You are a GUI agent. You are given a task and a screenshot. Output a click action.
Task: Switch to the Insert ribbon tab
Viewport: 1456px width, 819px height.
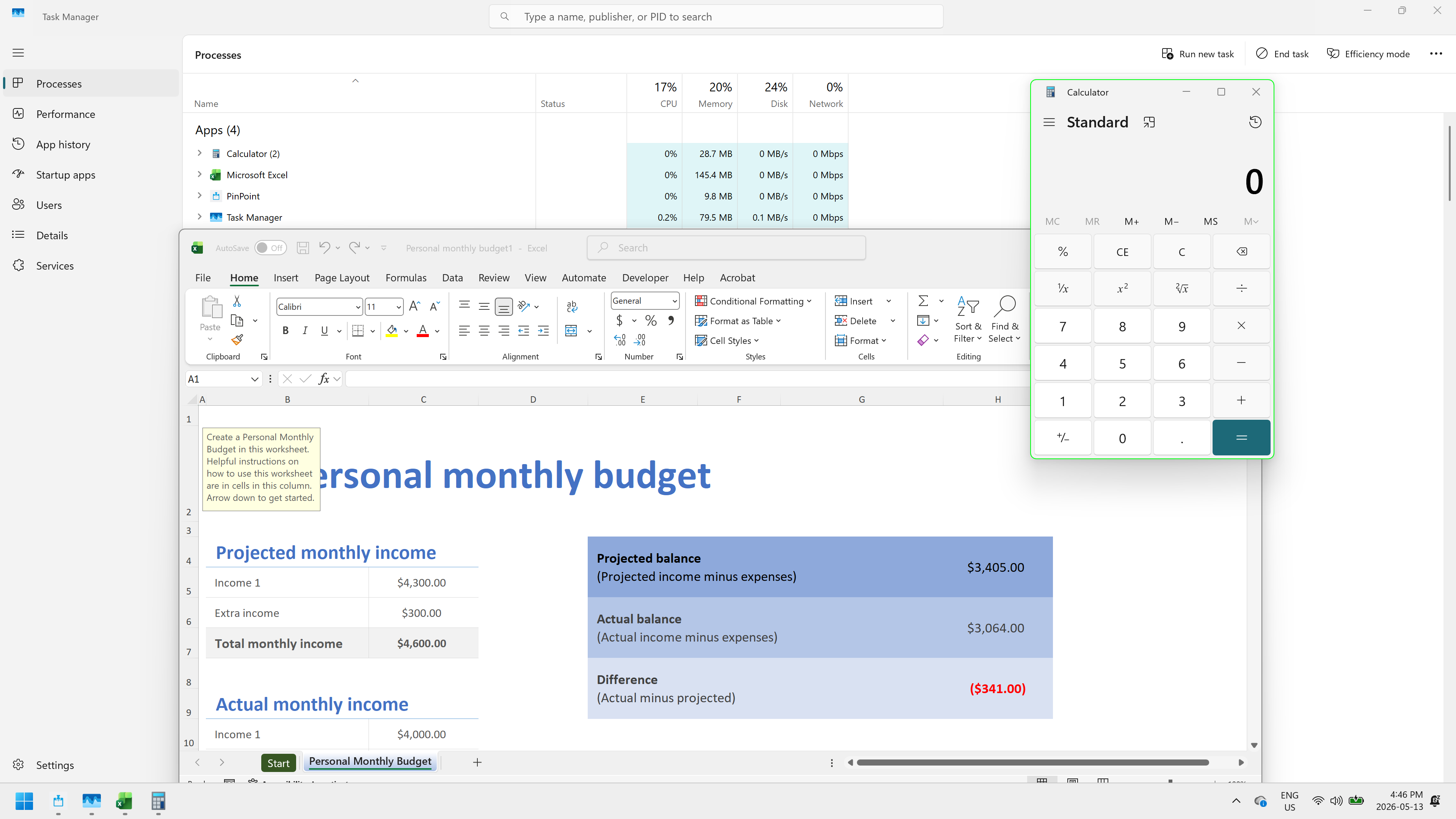286,278
